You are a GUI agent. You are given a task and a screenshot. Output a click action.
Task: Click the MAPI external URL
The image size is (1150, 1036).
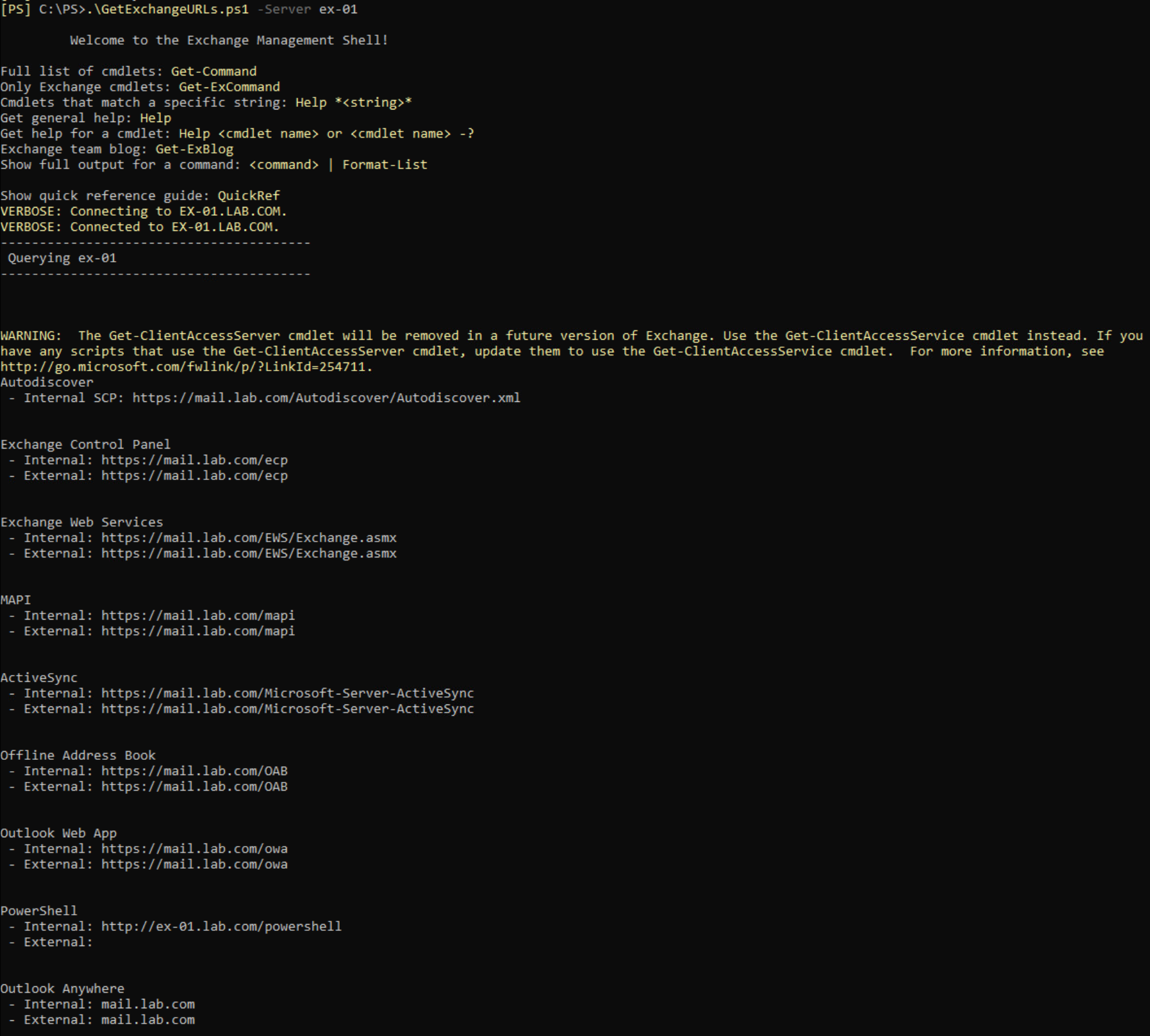[x=198, y=631]
